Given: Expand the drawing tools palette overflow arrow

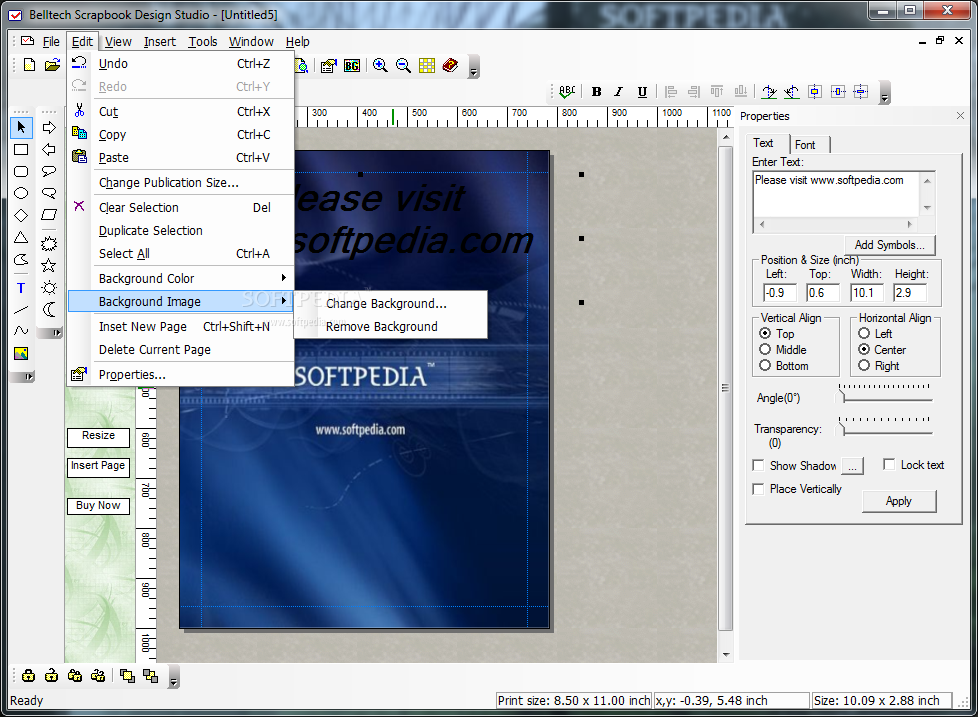Looking at the screenshot, I should coord(22,377).
